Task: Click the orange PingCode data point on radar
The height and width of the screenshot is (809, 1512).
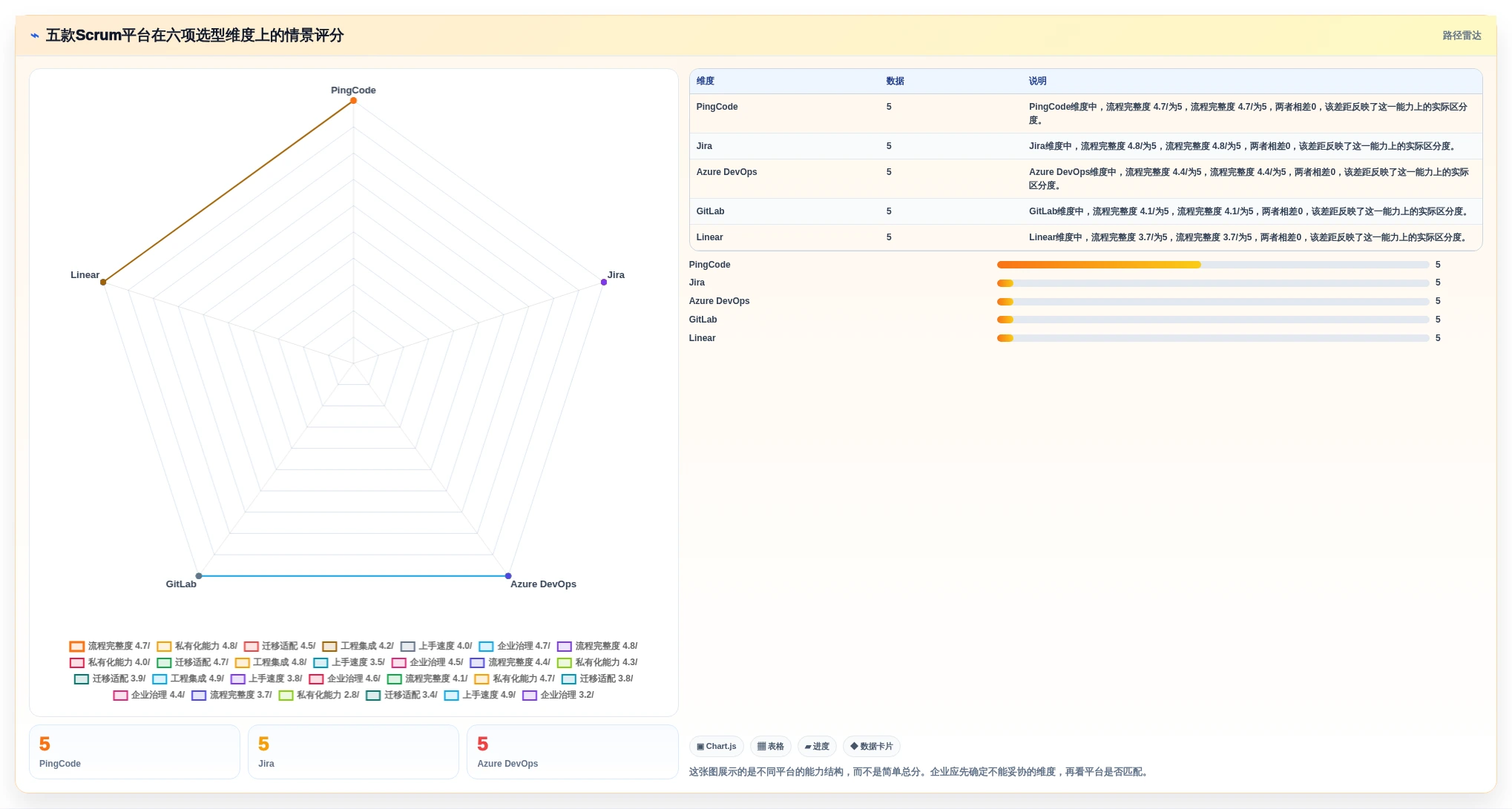Action: 354,101
